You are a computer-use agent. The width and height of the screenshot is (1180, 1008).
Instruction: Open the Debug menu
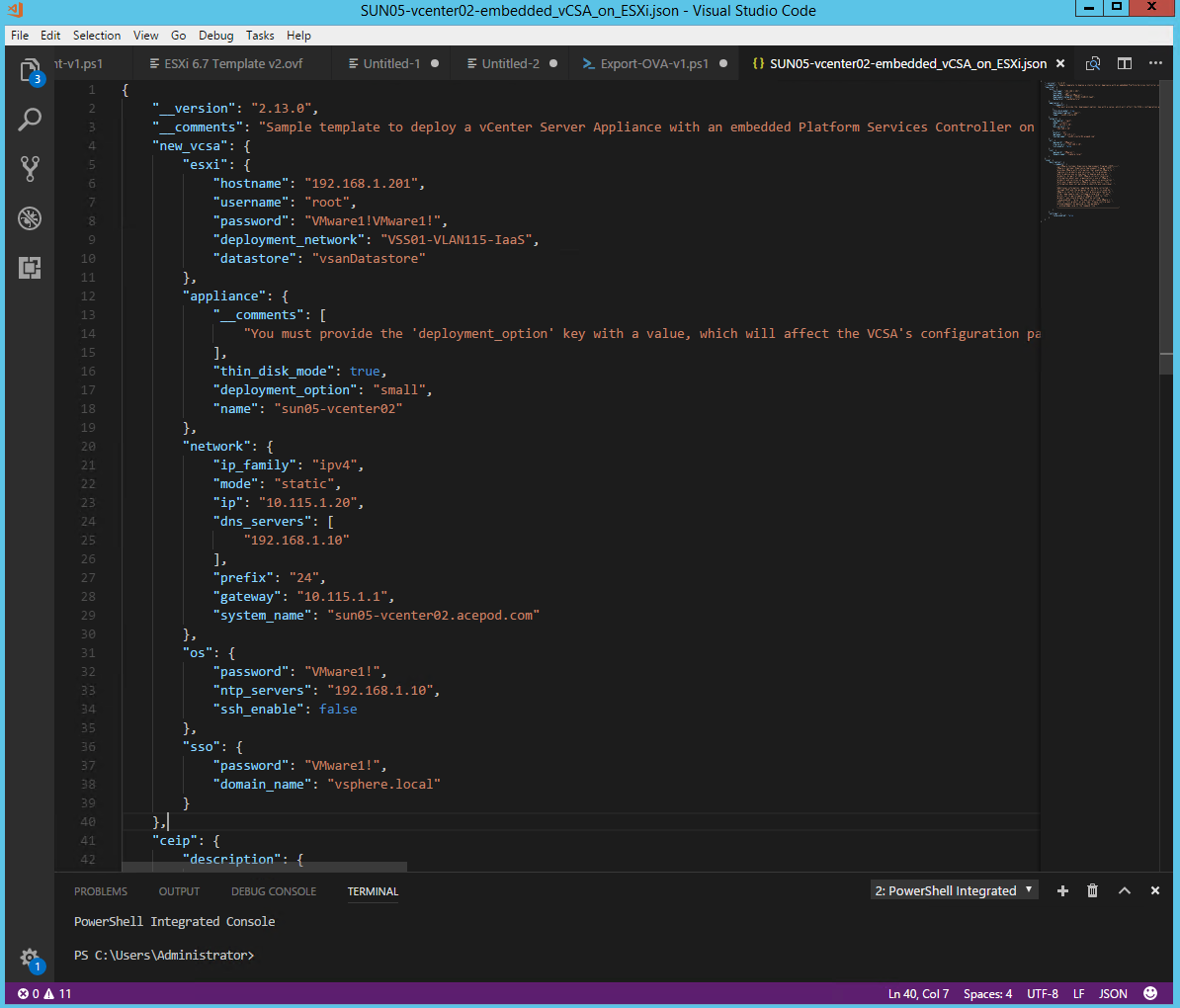pyautogui.click(x=216, y=36)
